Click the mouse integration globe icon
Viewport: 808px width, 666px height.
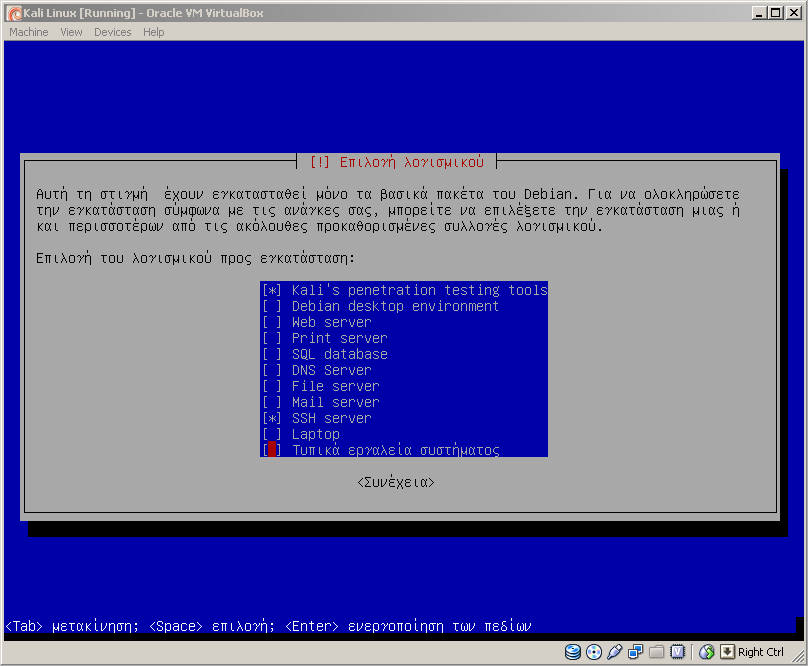[x=706, y=652]
